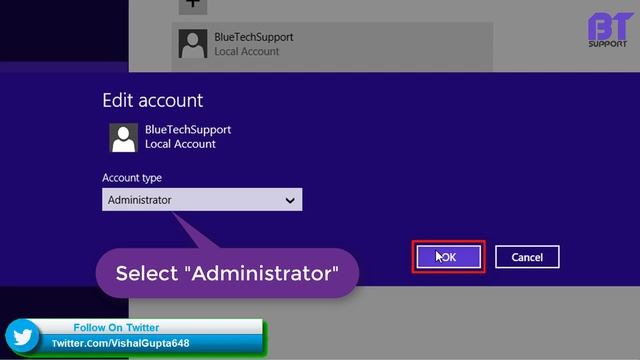Select the BlueTechSupport account avatar in background list

pos(193,44)
